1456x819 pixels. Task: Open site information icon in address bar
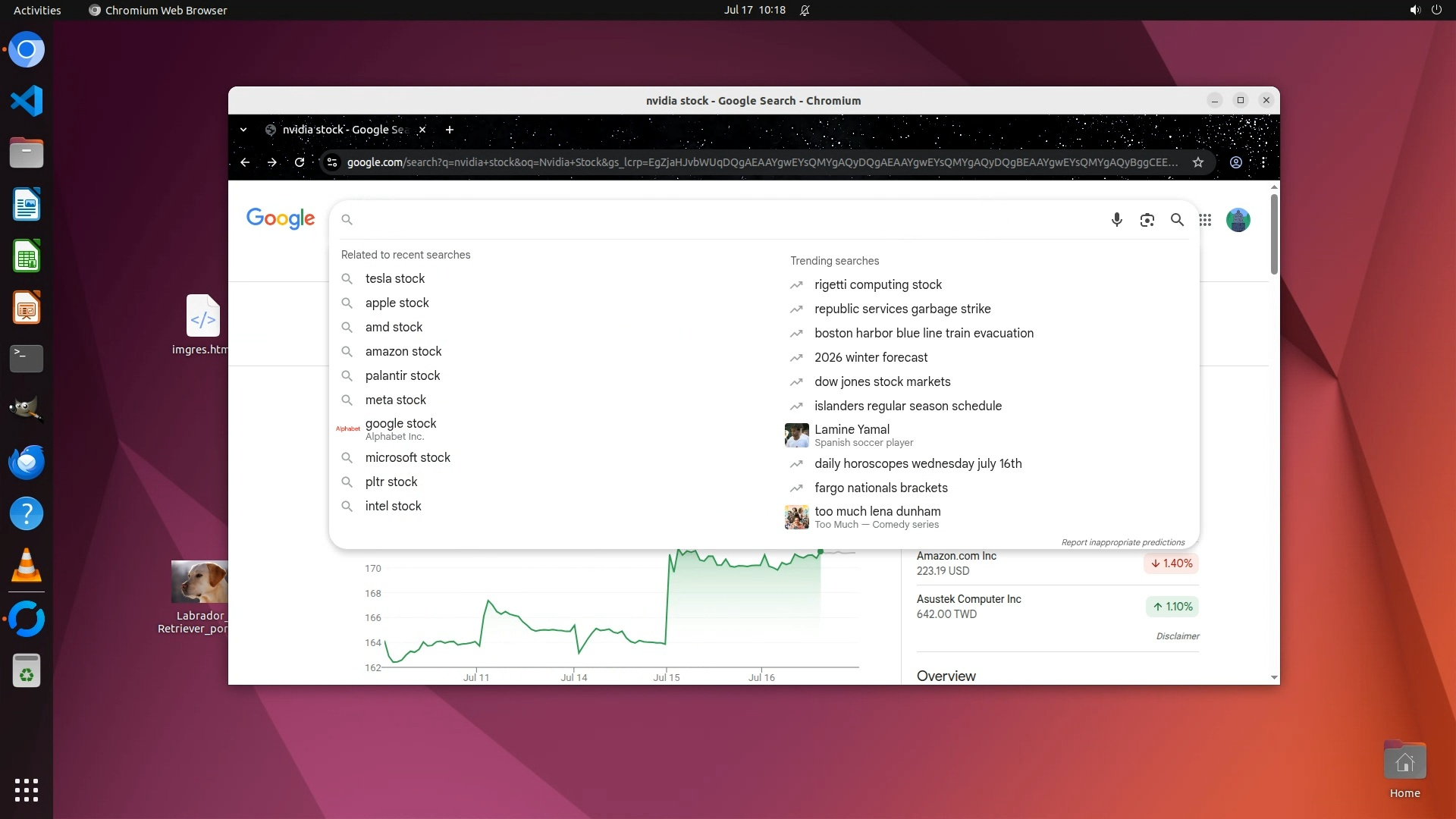point(331,162)
